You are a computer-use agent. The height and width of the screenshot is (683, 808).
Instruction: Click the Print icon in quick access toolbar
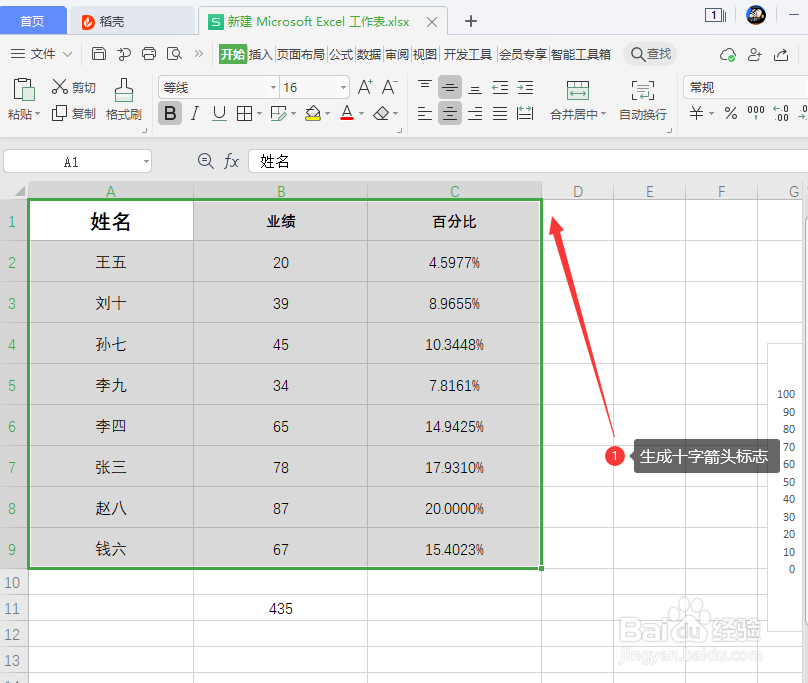tap(148, 53)
